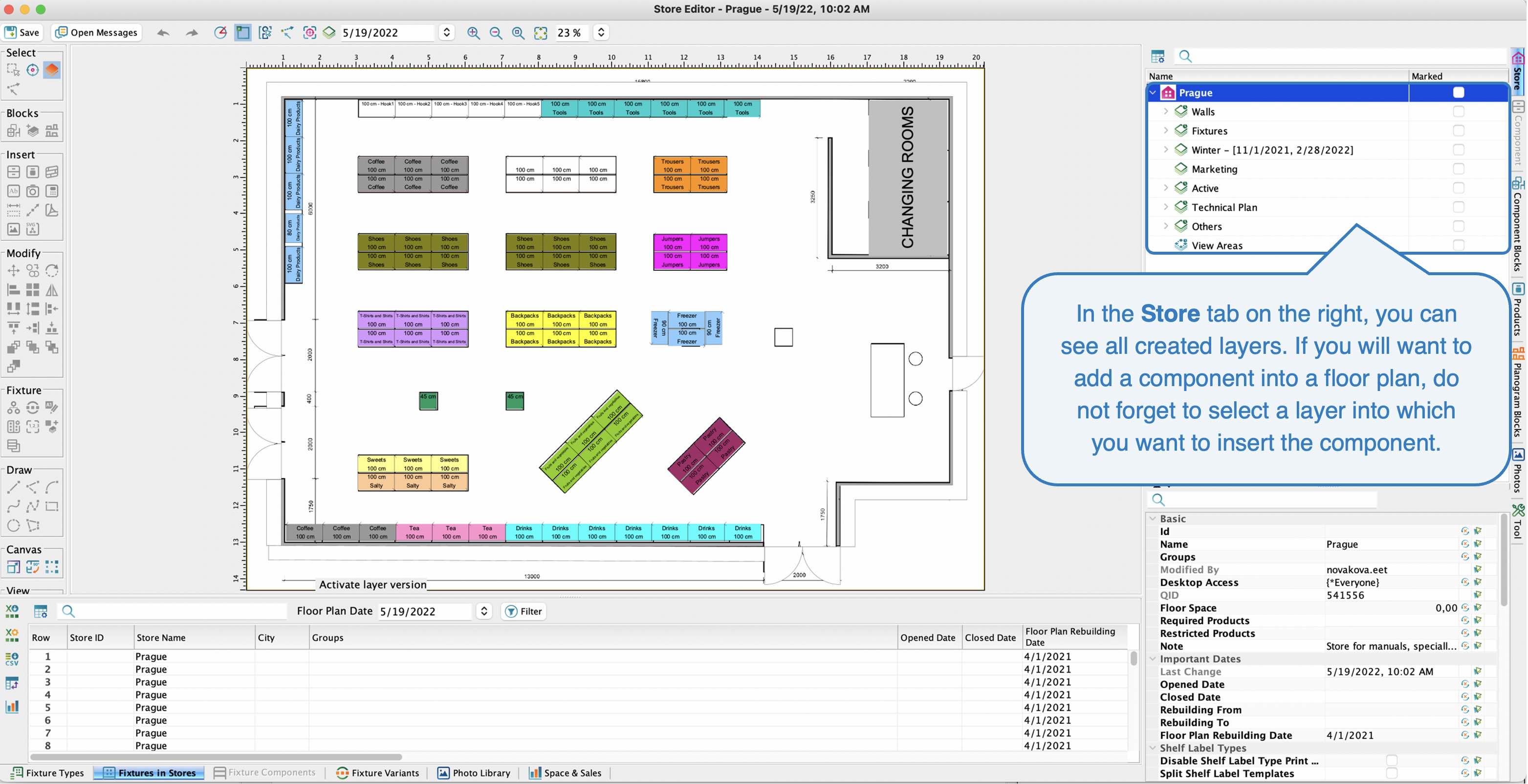Click the zoom percentage field
This screenshot has width=1528, height=784.
pyautogui.click(x=572, y=33)
